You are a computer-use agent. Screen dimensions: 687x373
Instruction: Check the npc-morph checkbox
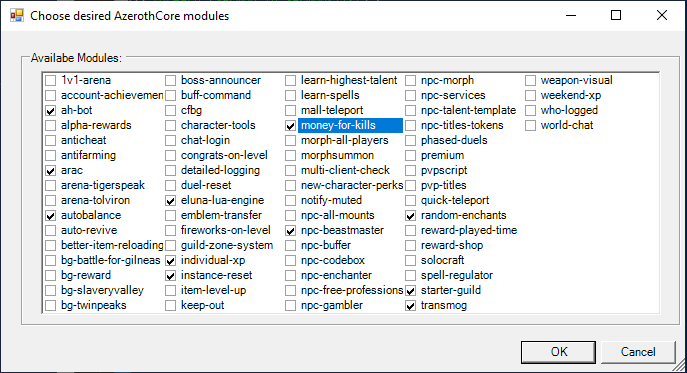pos(411,81)
